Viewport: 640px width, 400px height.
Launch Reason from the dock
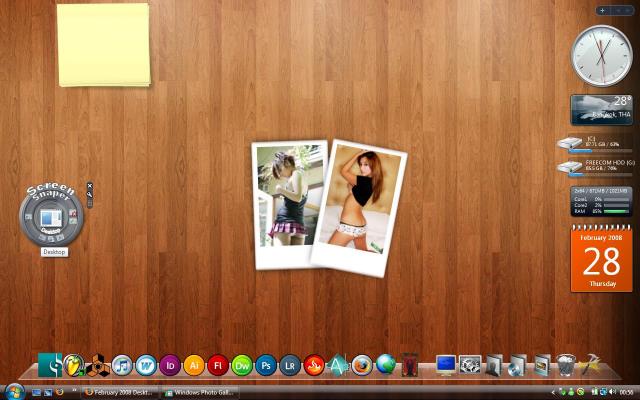[x=98, y=365]
